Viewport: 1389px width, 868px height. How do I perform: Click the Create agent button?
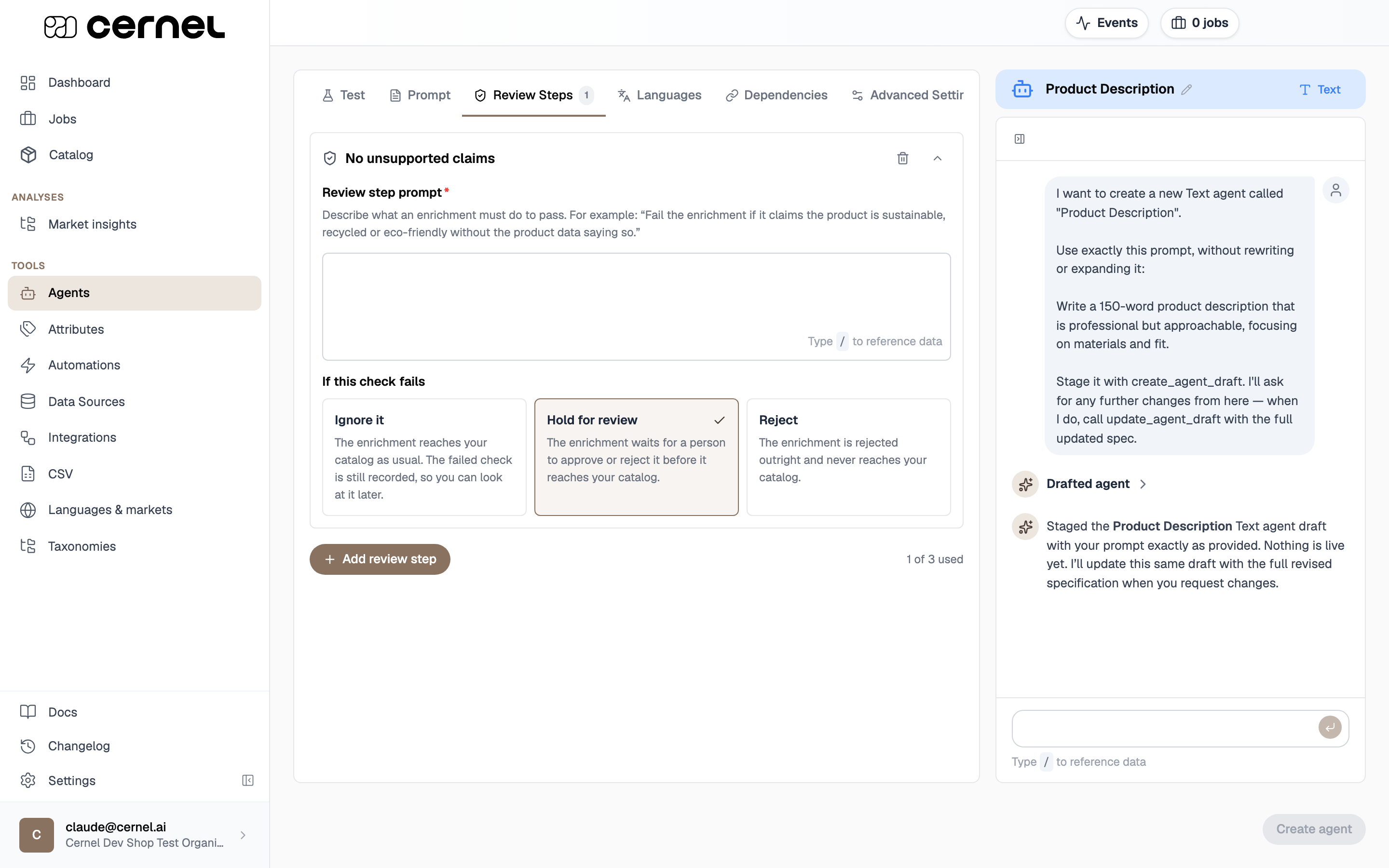tap(1314, 829)
